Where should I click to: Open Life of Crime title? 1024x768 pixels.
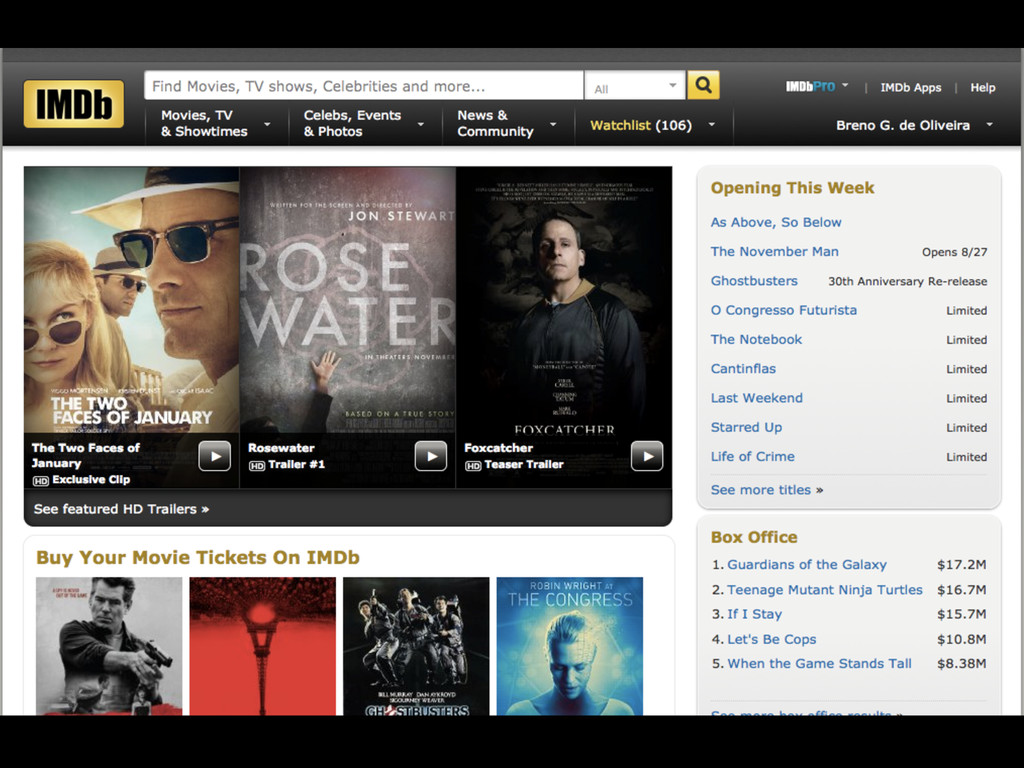pos(753,456)
